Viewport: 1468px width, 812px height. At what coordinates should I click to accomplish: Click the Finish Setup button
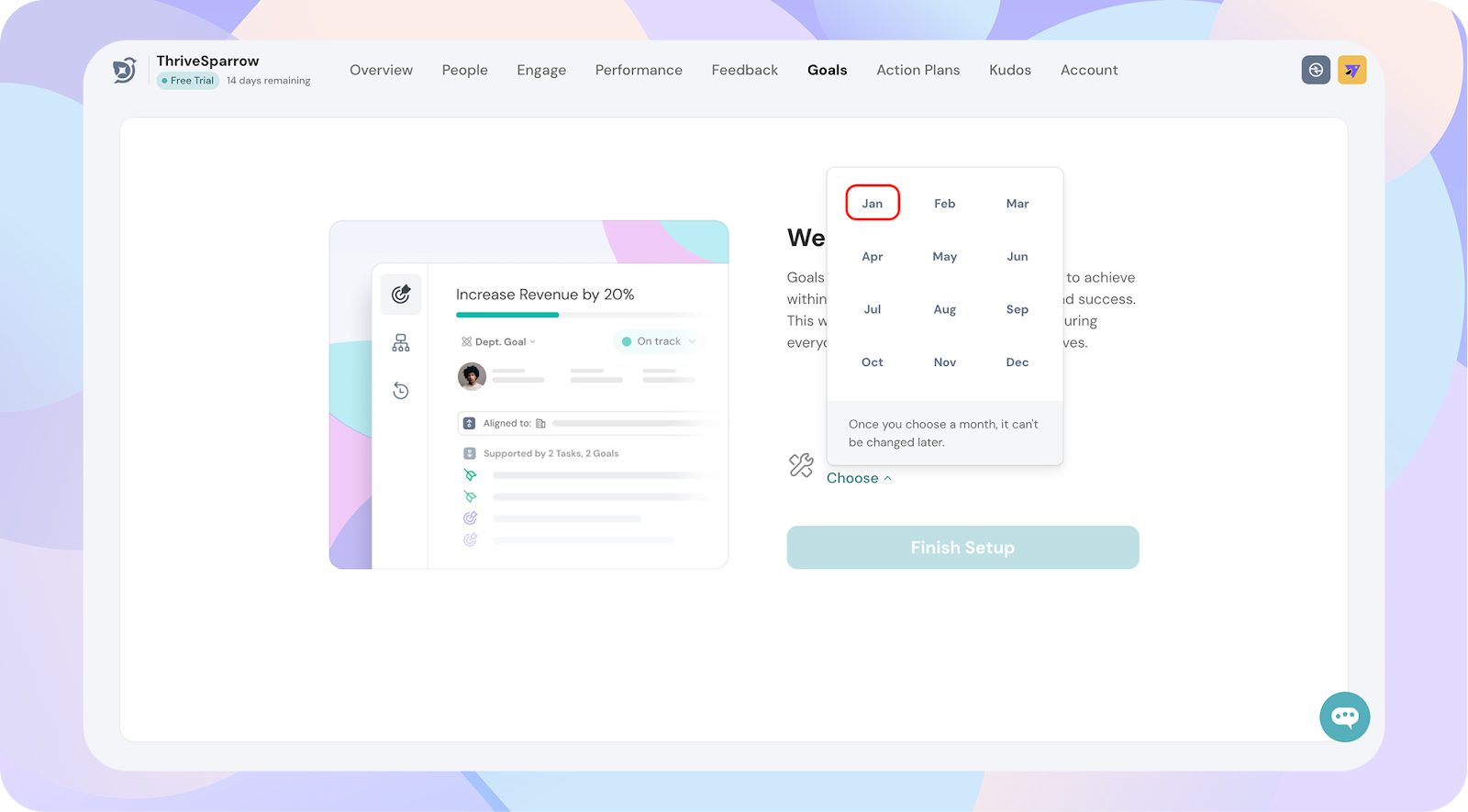click(x=962, y=548)
